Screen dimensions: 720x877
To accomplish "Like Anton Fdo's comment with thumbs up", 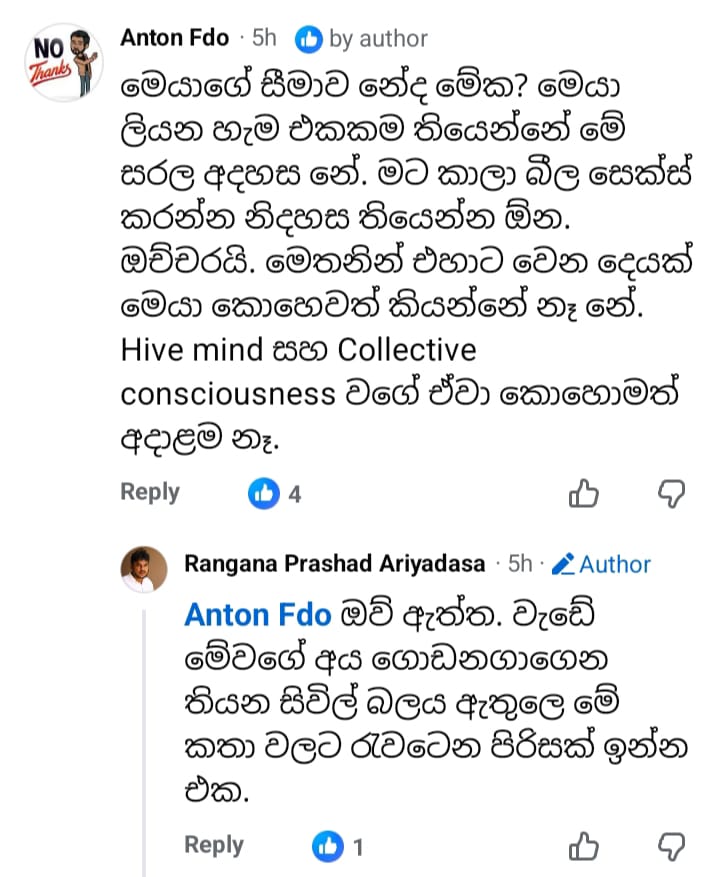I will [583, 493].
